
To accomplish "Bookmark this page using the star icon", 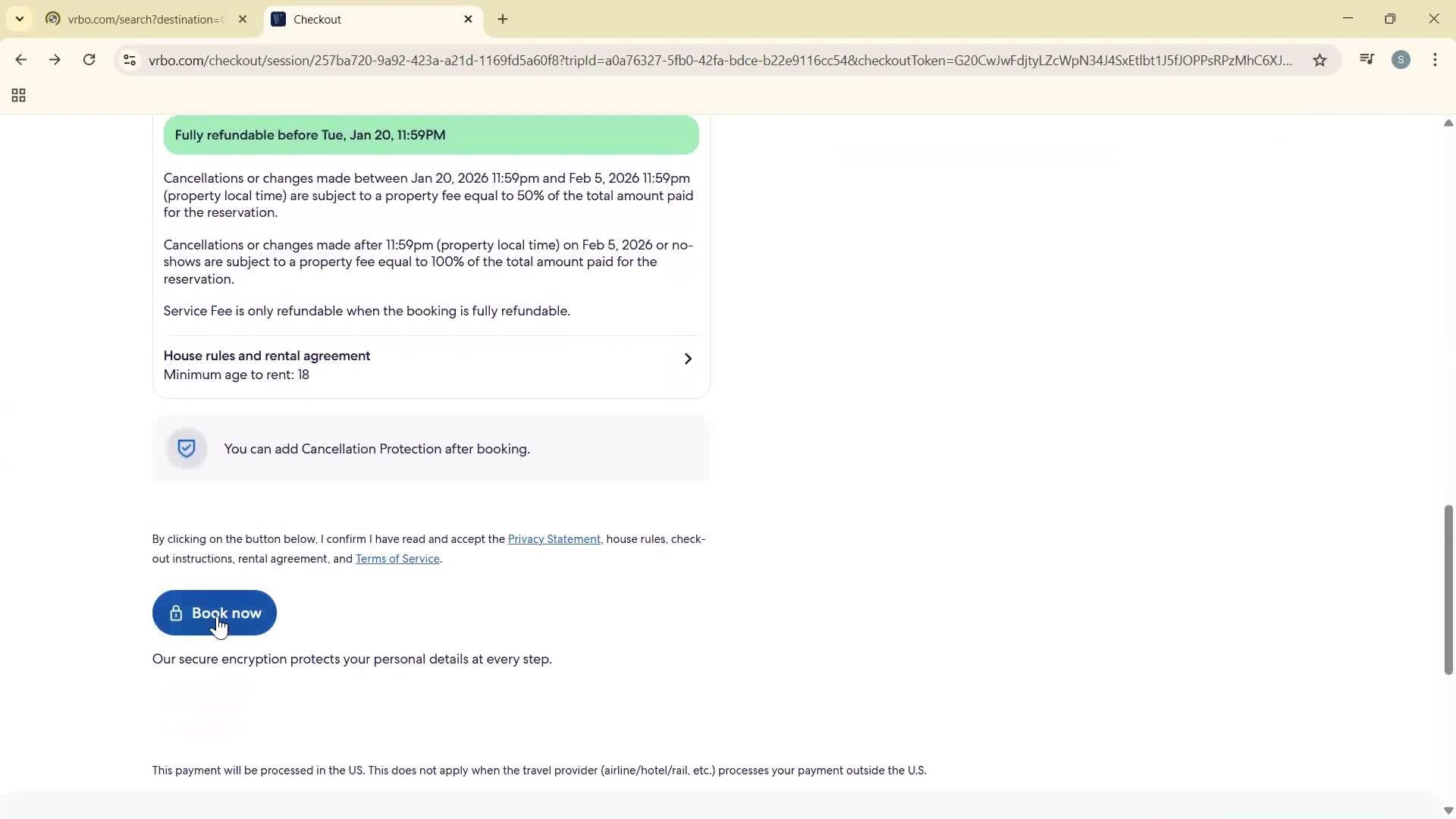I will [1319, 60].
